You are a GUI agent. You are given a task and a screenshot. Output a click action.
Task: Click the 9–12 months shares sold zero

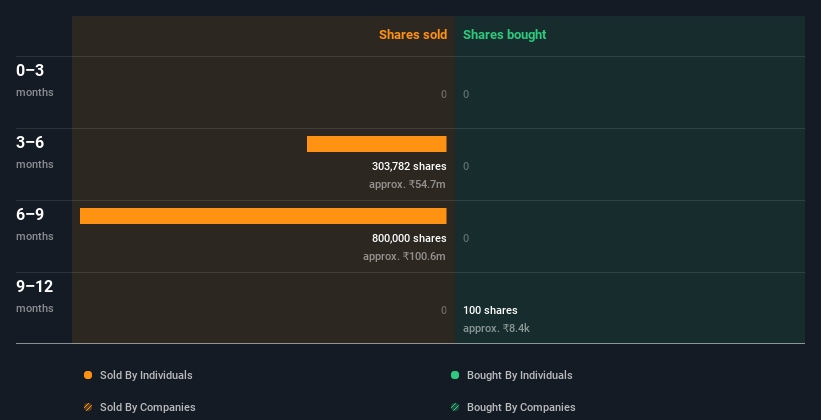[x=444, y=311]
